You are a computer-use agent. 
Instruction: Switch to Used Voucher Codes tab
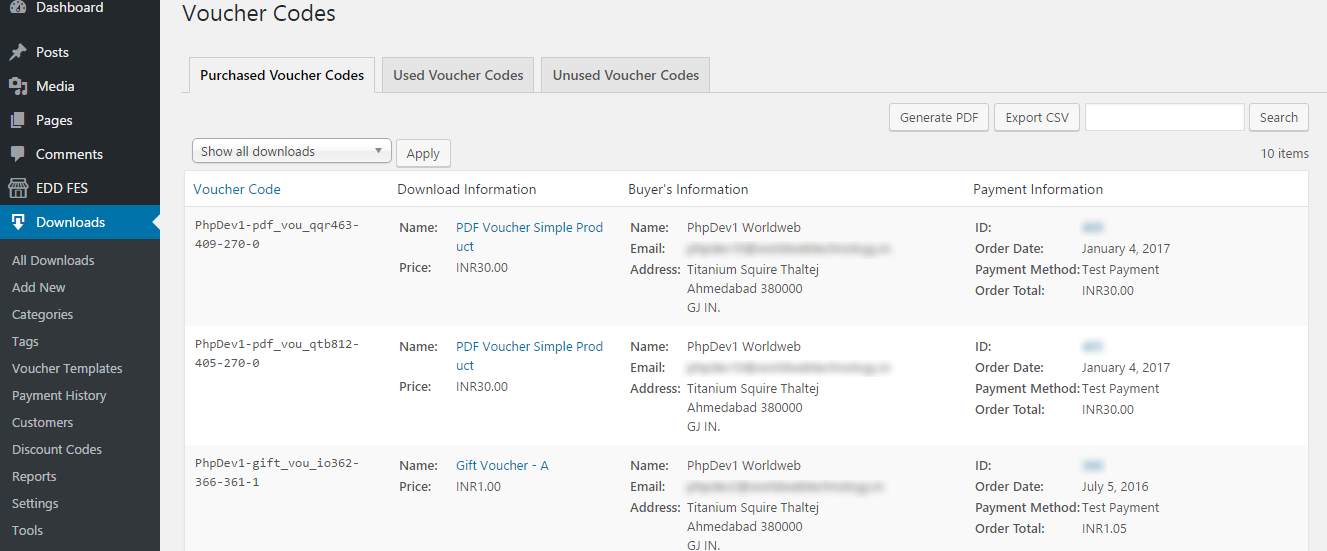pyautogui.click(x=458, y=75)
